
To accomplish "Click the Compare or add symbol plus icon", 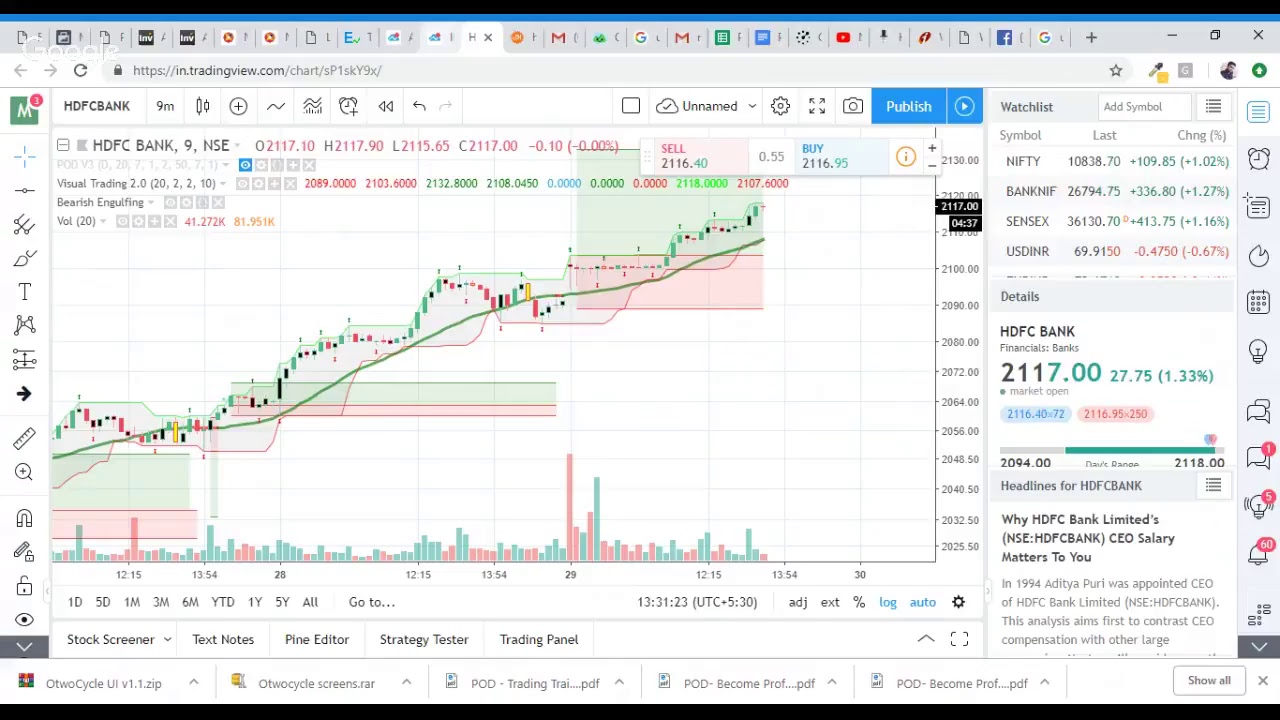I will (238, 106).
